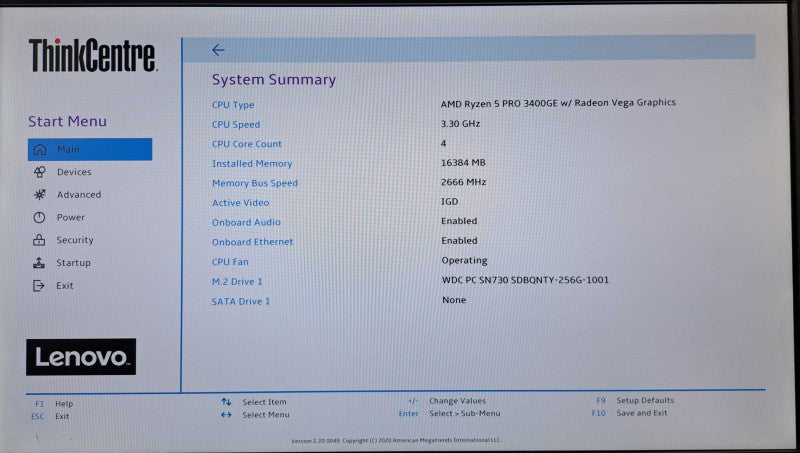Click the M.2 Drive 1 label

pos(237,282)
